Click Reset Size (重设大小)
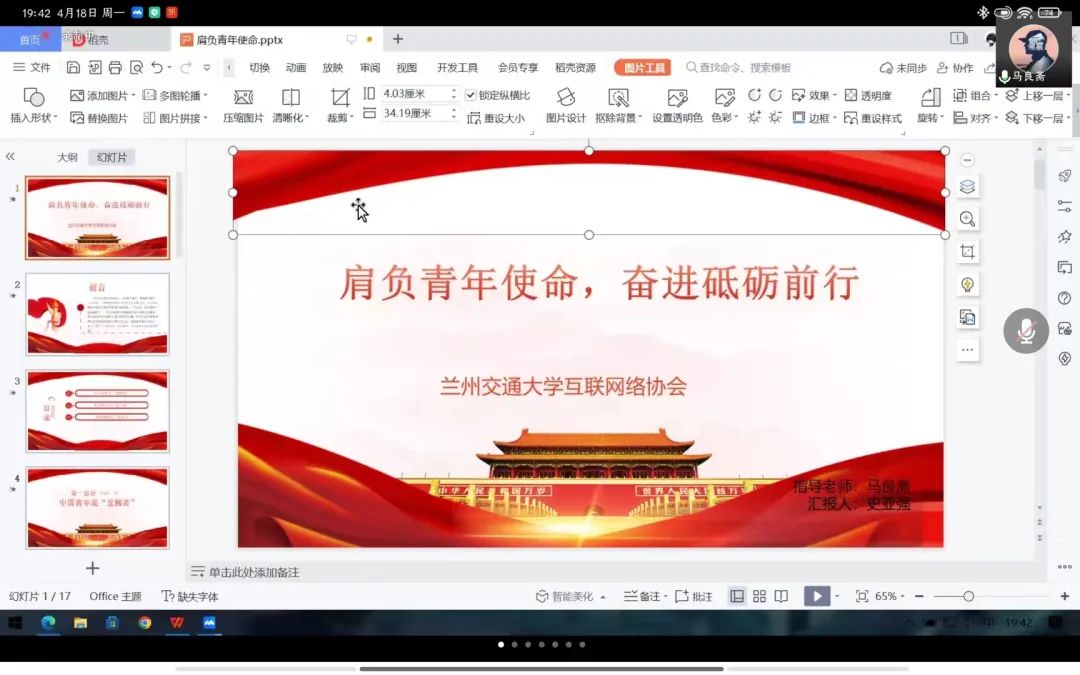The height and width of the screenshot is (675, 1080). tap(495, 118)
